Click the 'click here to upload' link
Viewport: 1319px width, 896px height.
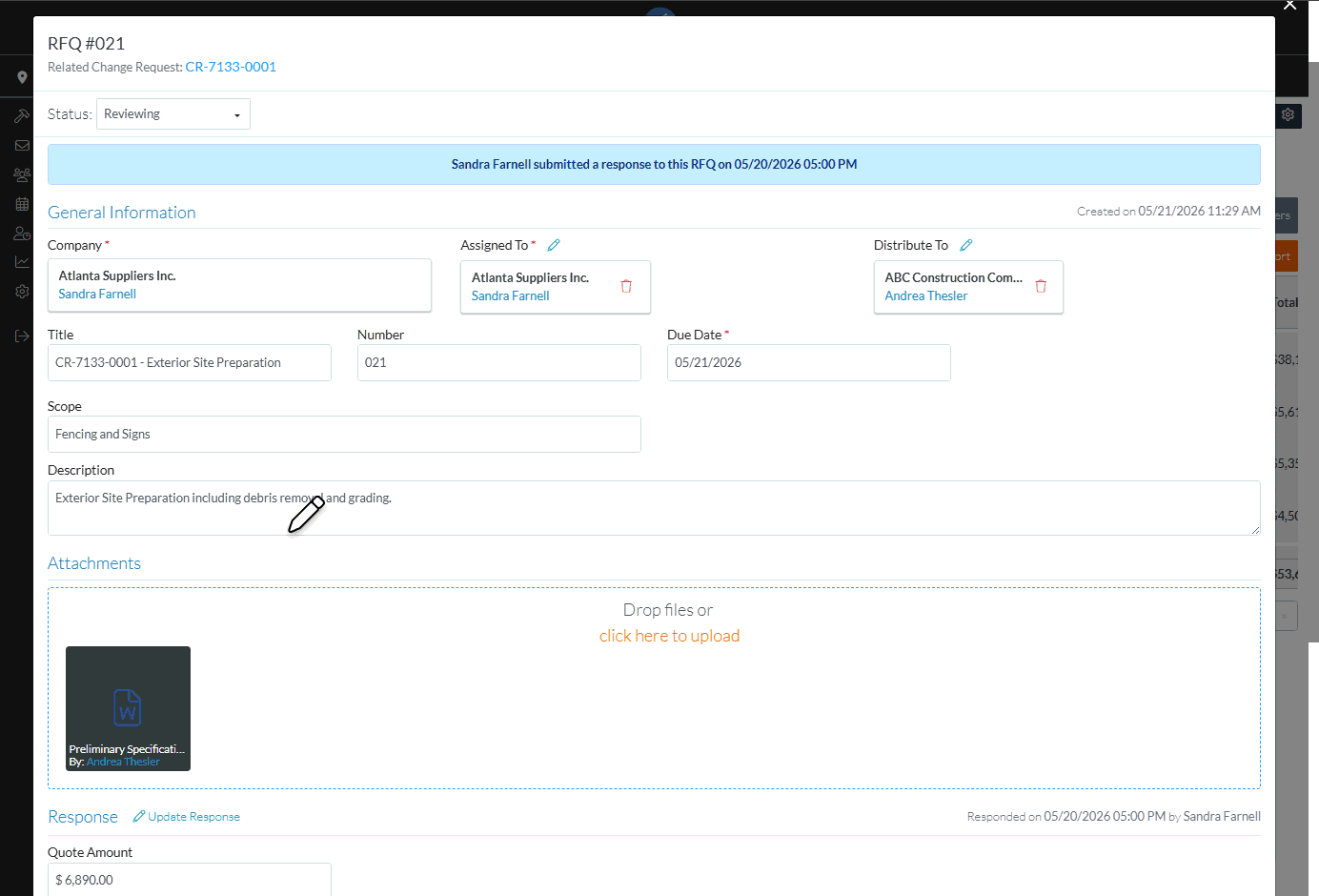coord(669,636)
